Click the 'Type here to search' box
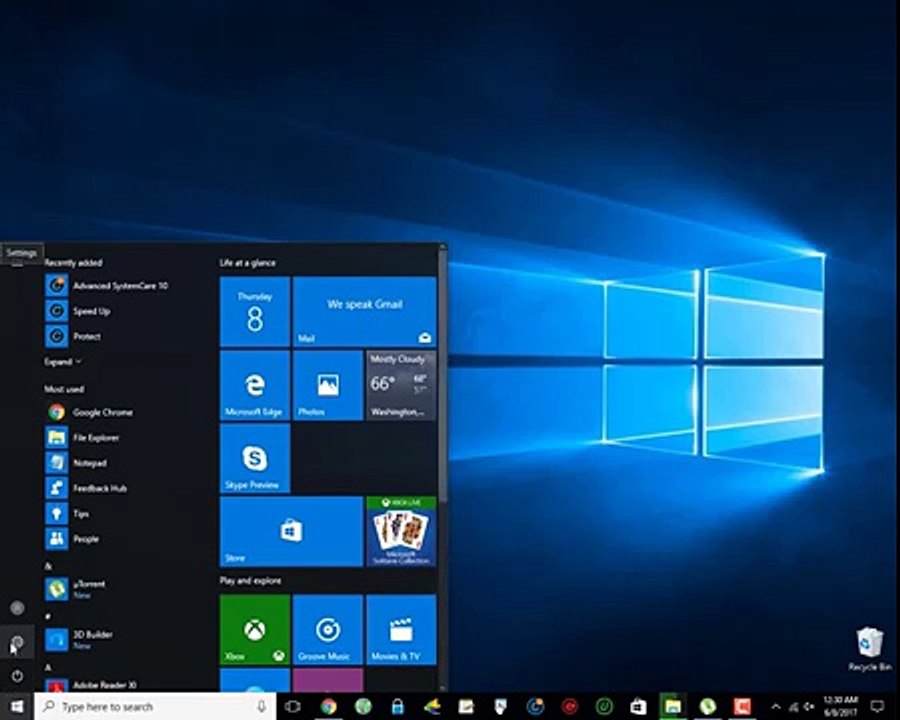This screenshot has height=720, width=900. coord(155,706)
